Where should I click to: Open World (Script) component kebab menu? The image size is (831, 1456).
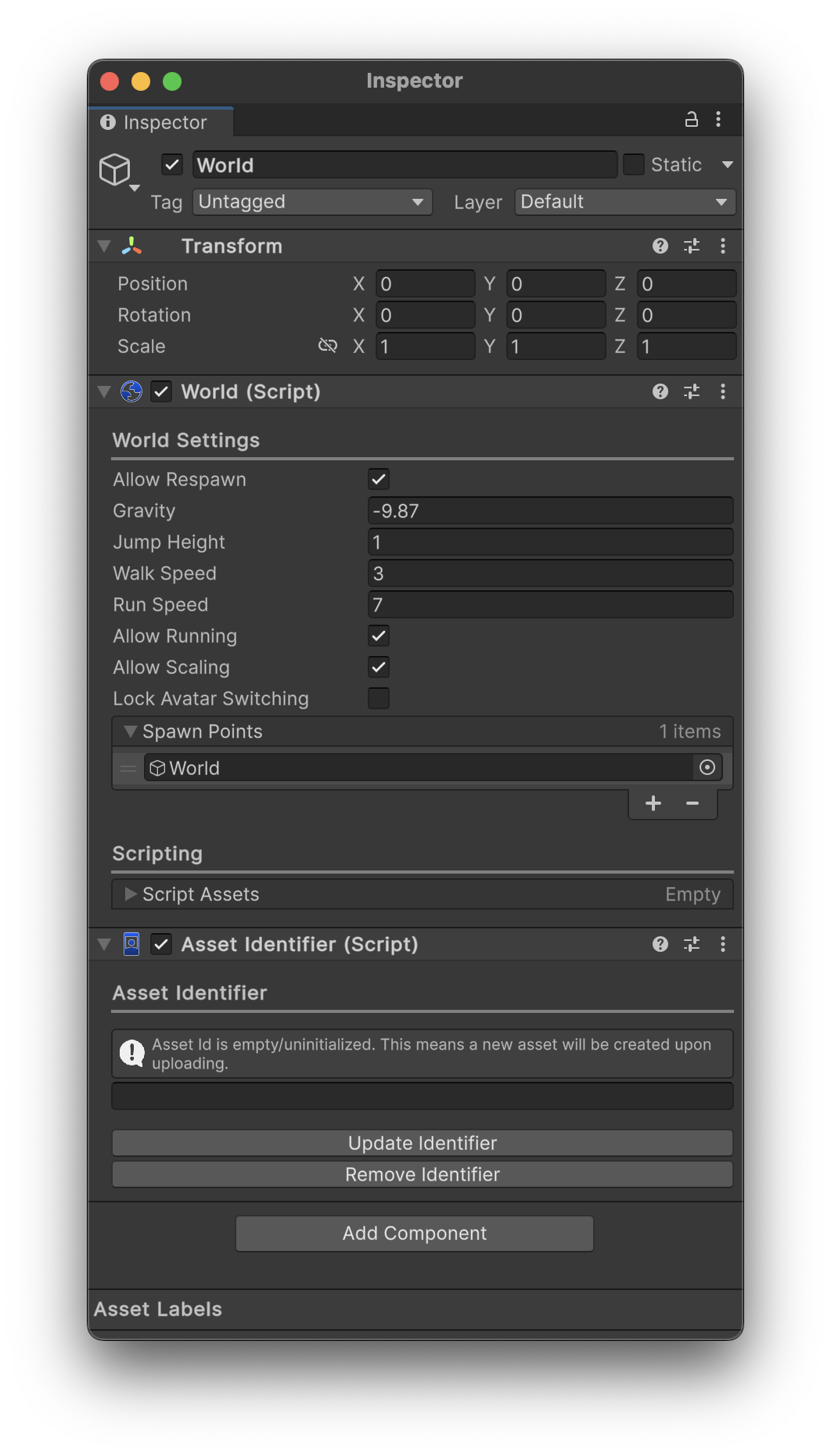click(x=723, y=391)
